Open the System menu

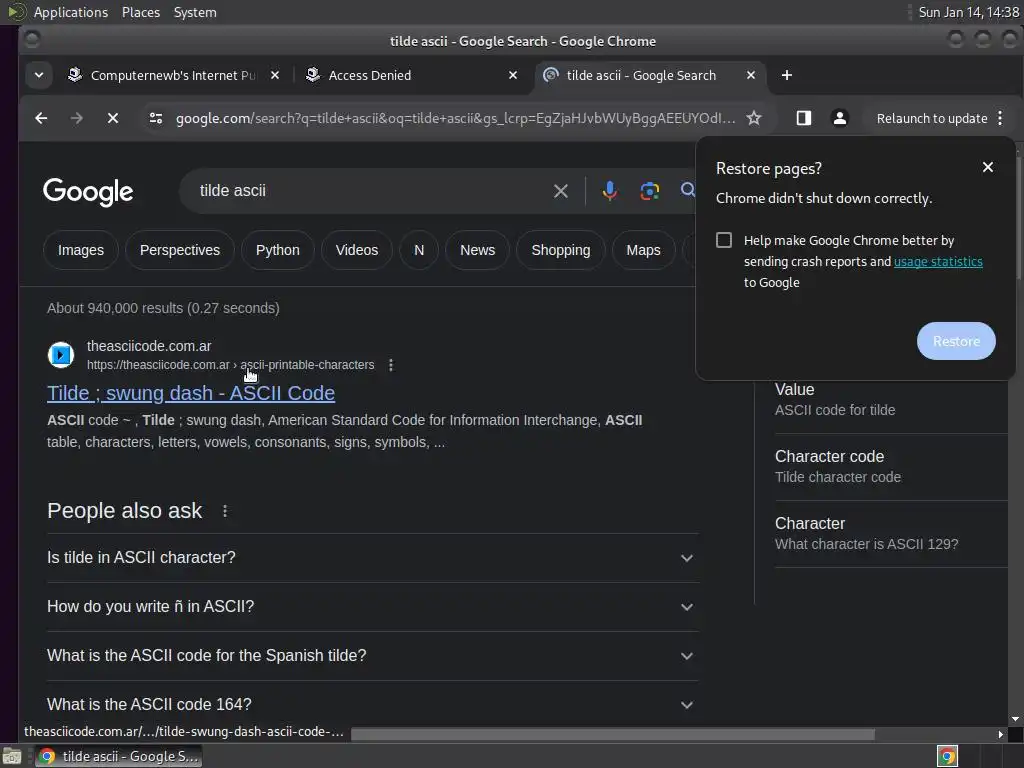[195, 12]
